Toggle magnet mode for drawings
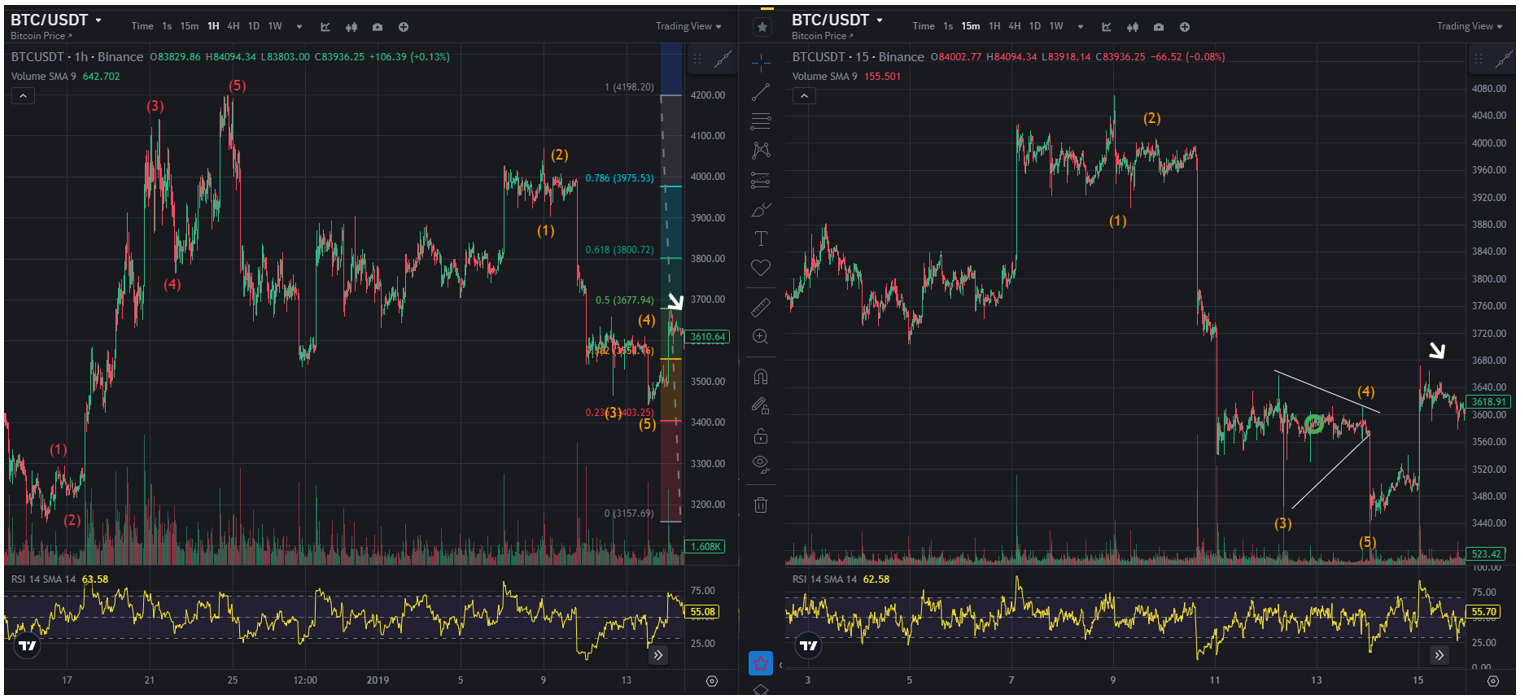This screenshot has width=1523, height=697. (x=761, y=377)
